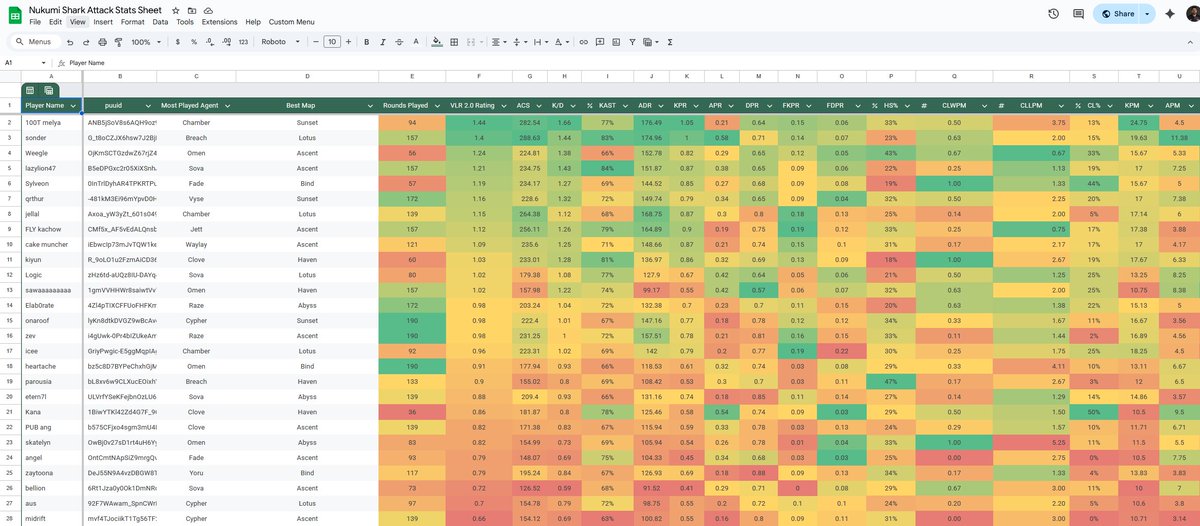Open the Extensions menu
The image size is (1200, 526).
(219, 21)
